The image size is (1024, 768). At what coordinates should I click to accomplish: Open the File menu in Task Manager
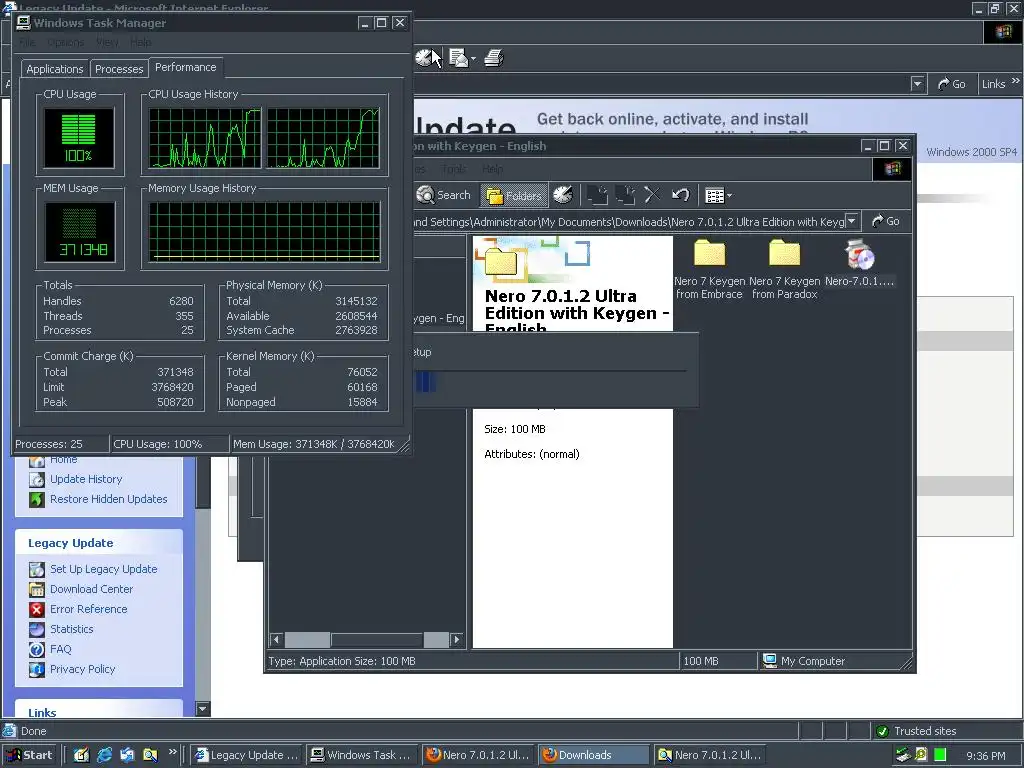click(27, 42)
